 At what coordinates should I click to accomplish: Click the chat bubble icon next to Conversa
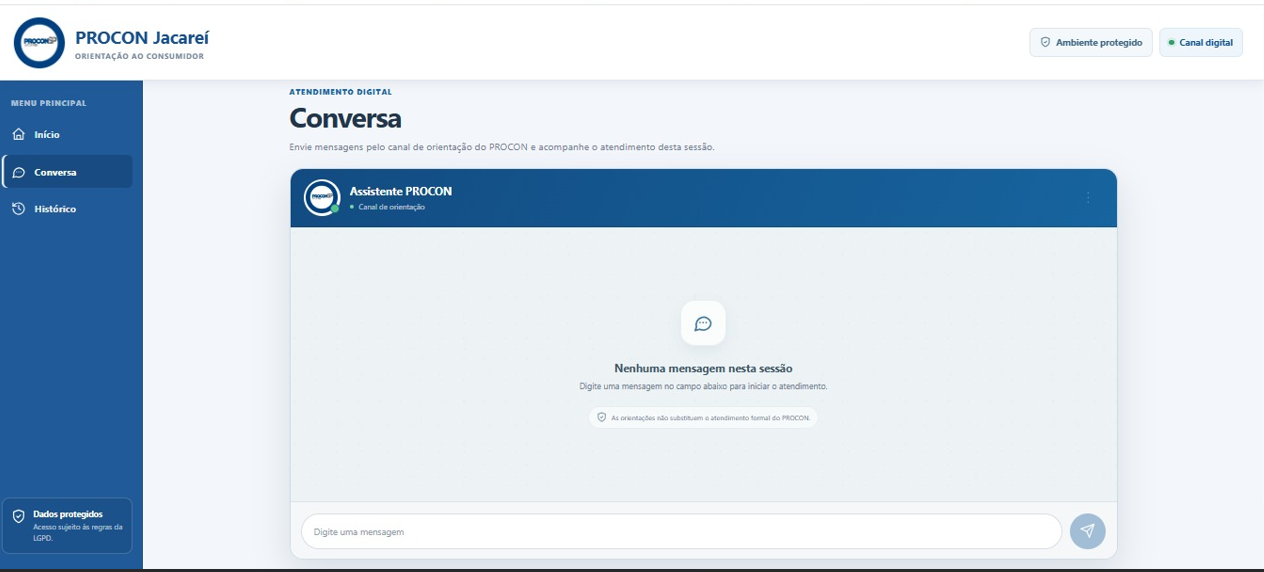pos(18,172)
